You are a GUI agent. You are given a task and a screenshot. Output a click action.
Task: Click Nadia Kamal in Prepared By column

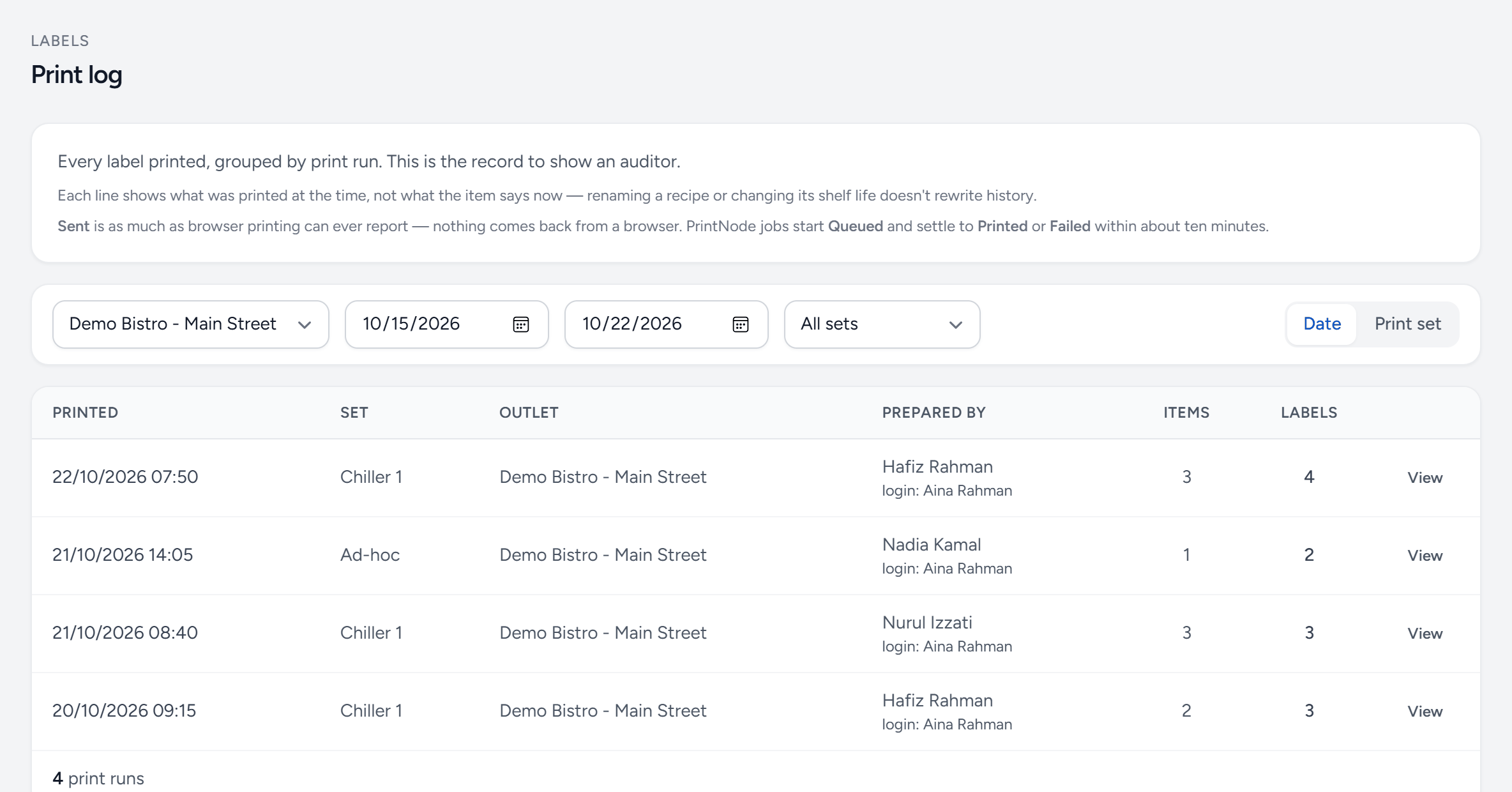click(931, 545)
